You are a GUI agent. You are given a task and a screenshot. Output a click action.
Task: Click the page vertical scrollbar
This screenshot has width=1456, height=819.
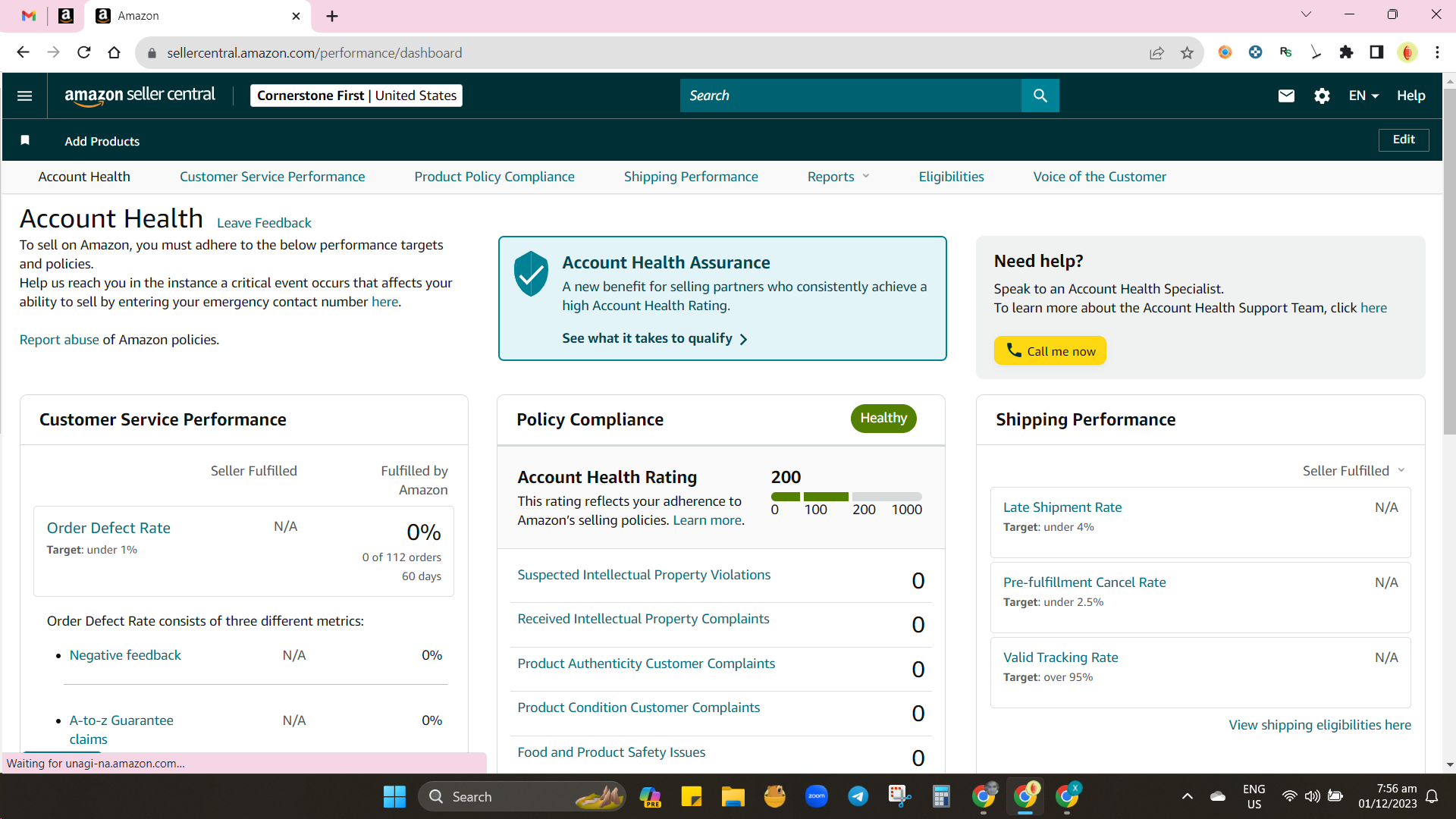(1449, 262)
